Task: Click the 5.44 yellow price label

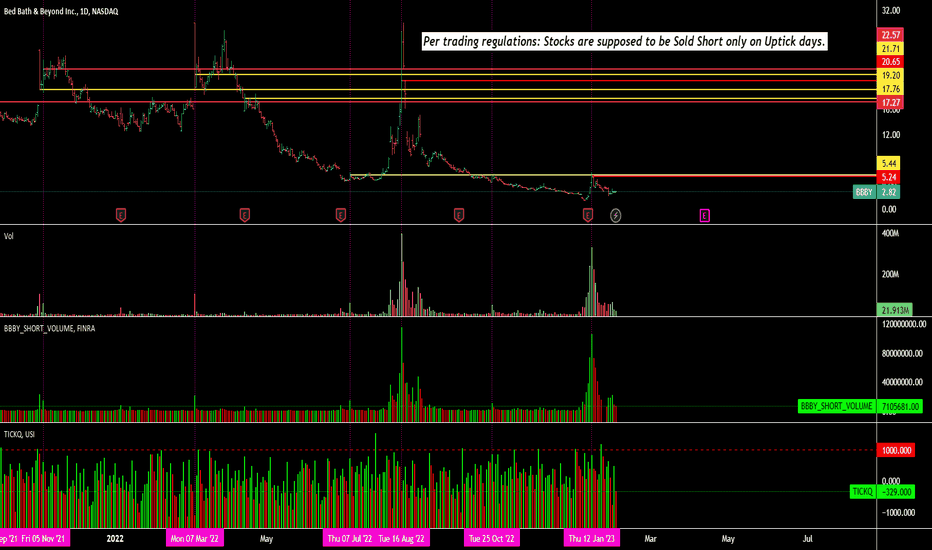Action: pos(889,163)
